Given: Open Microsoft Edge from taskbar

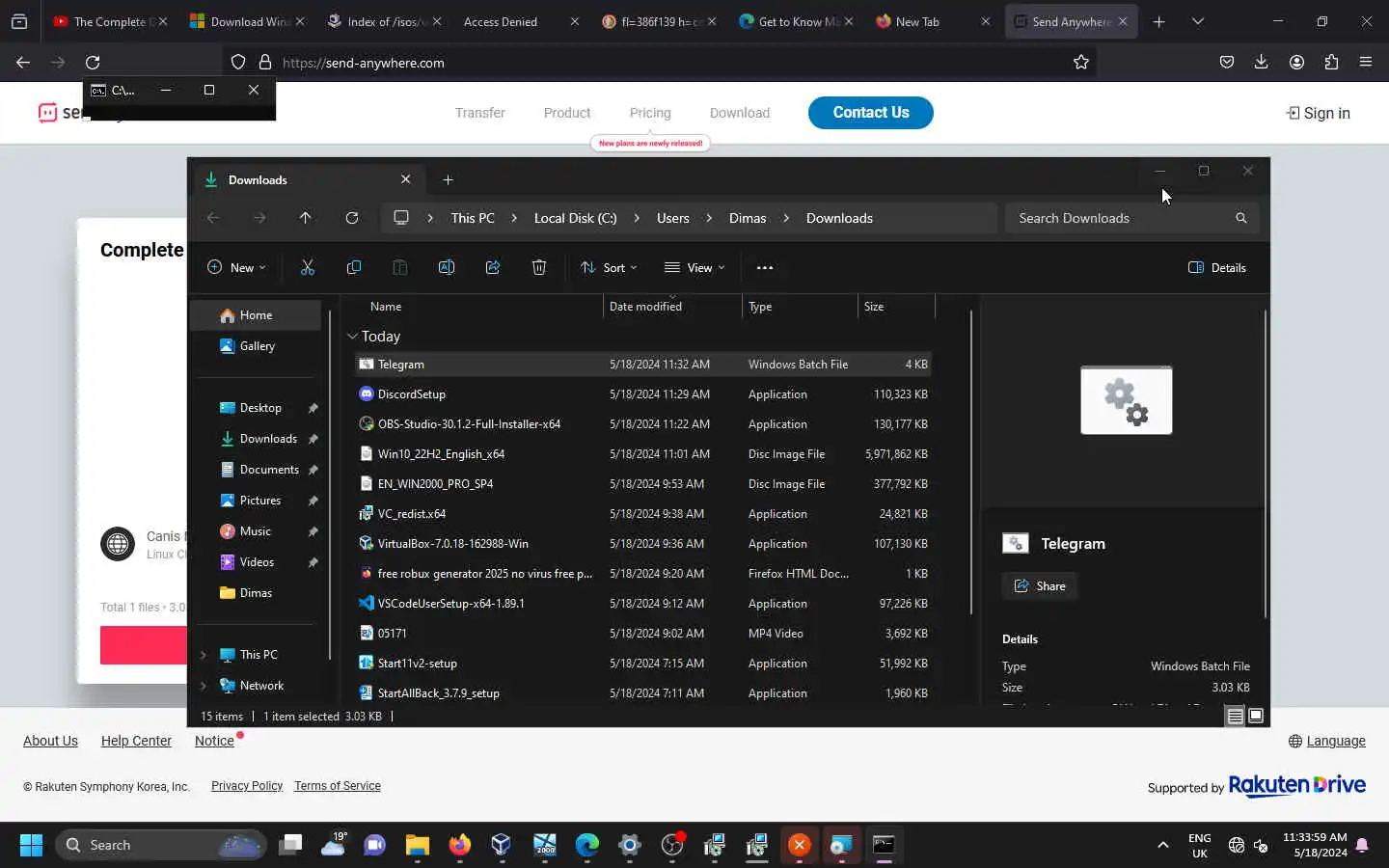Looking at the screenshot, I should click(587, 845).
